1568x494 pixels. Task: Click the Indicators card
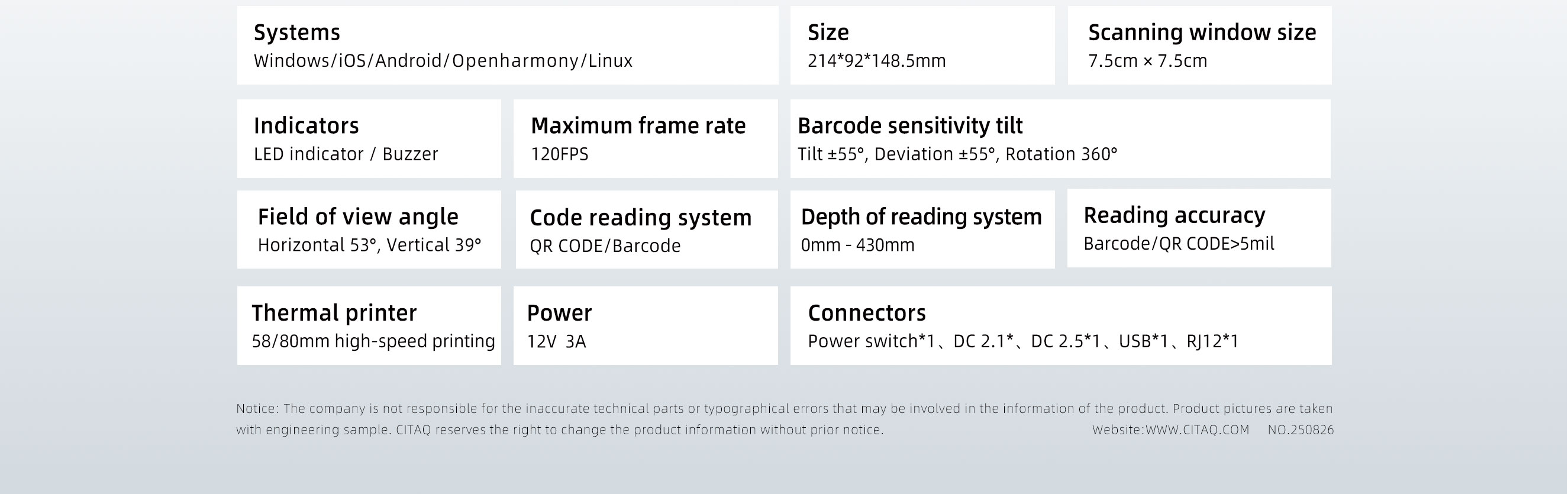(x=369, y=138)
